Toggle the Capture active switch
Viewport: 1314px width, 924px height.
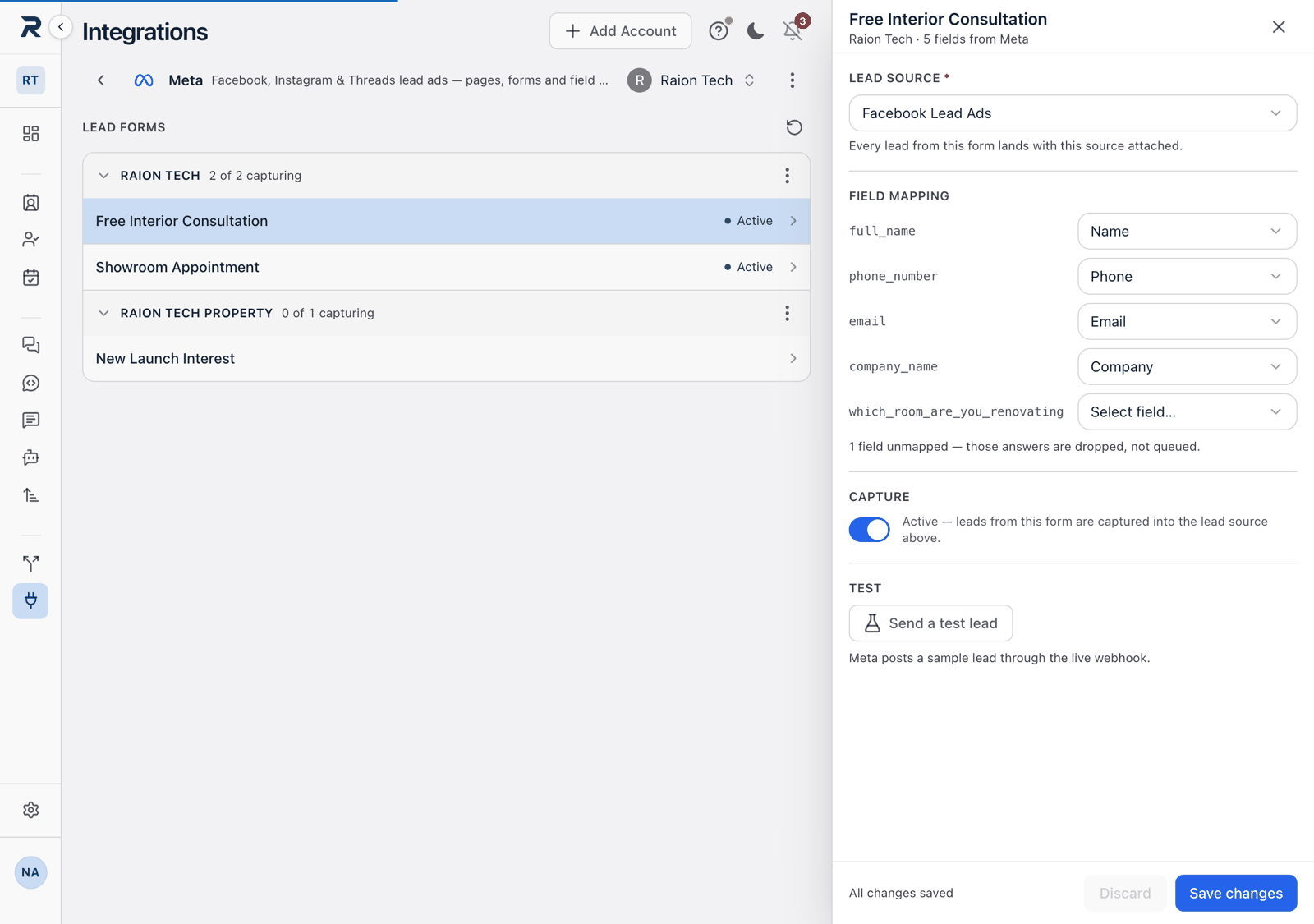click(869, 530)
